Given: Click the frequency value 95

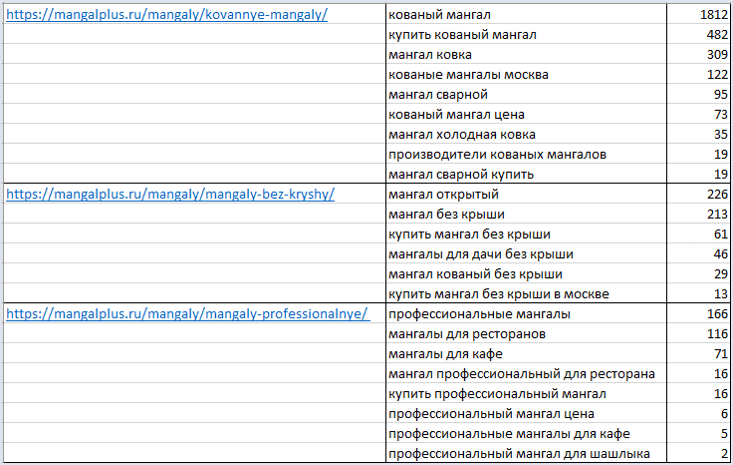Looking at the screenshot, I should pos(721,95).
